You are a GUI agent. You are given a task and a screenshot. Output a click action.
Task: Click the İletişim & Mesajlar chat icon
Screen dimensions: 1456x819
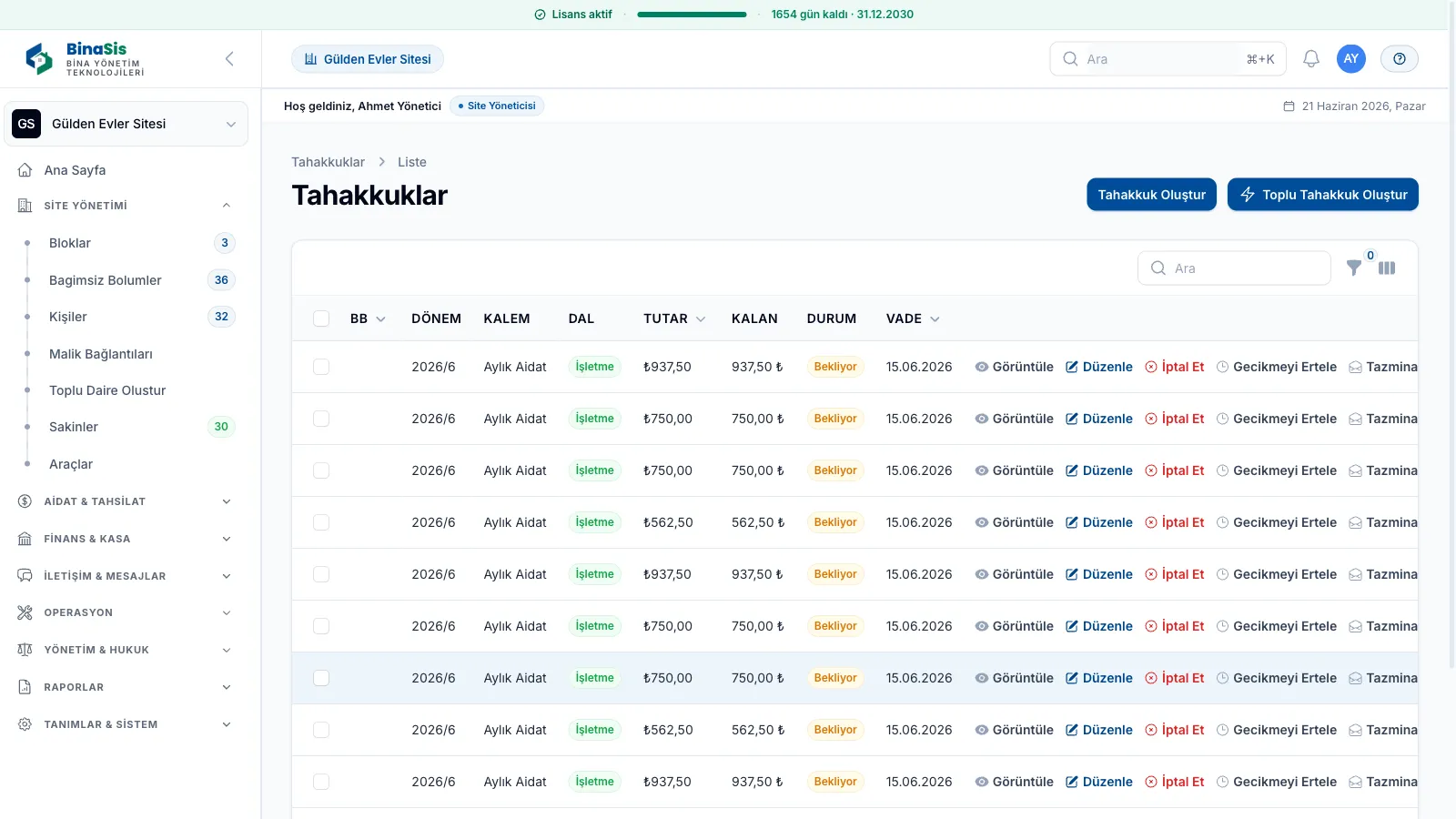[25, 576]
